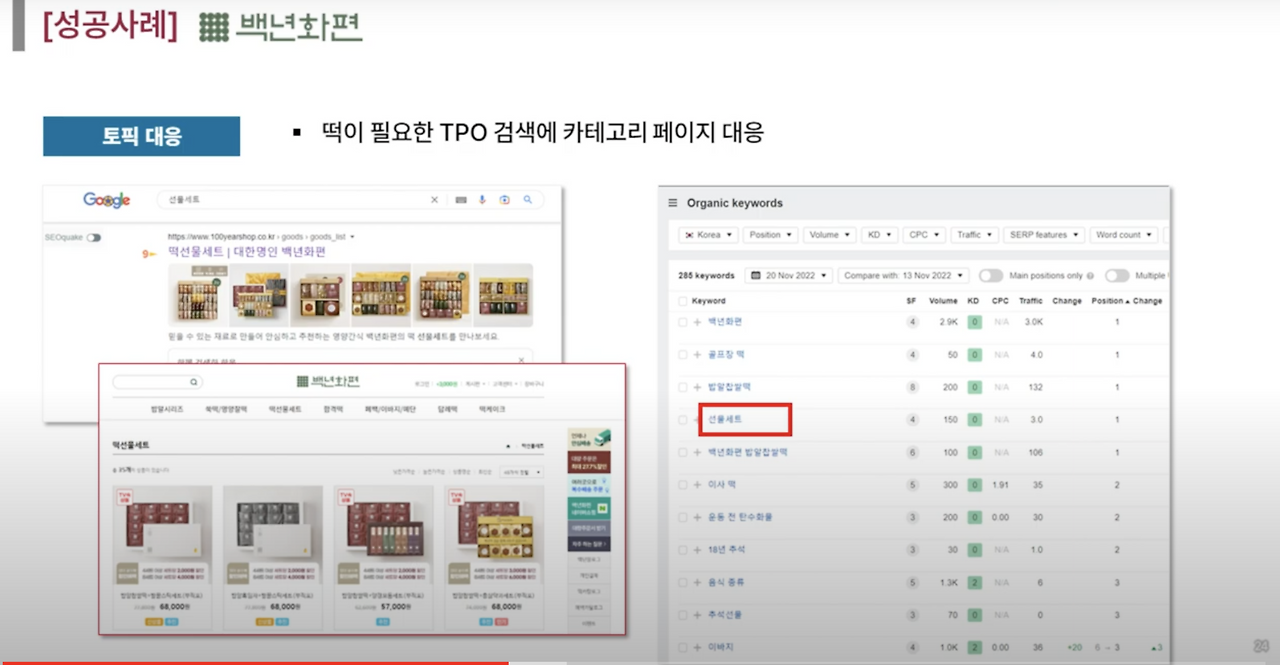
Task: Expand the plus icon beside 추석선물
Action: click(x=697, y=615)
